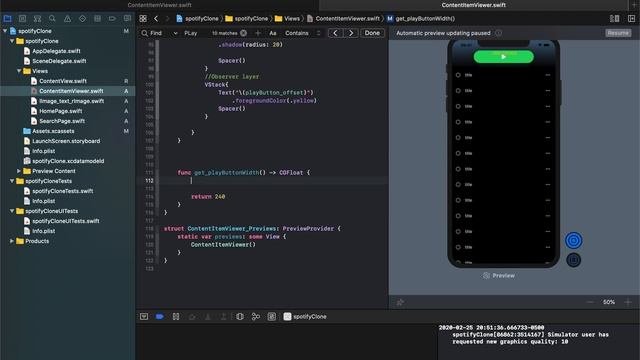Select right ContentItemViewer.swift tab
640x360 pixels.
tap(473, 5)
